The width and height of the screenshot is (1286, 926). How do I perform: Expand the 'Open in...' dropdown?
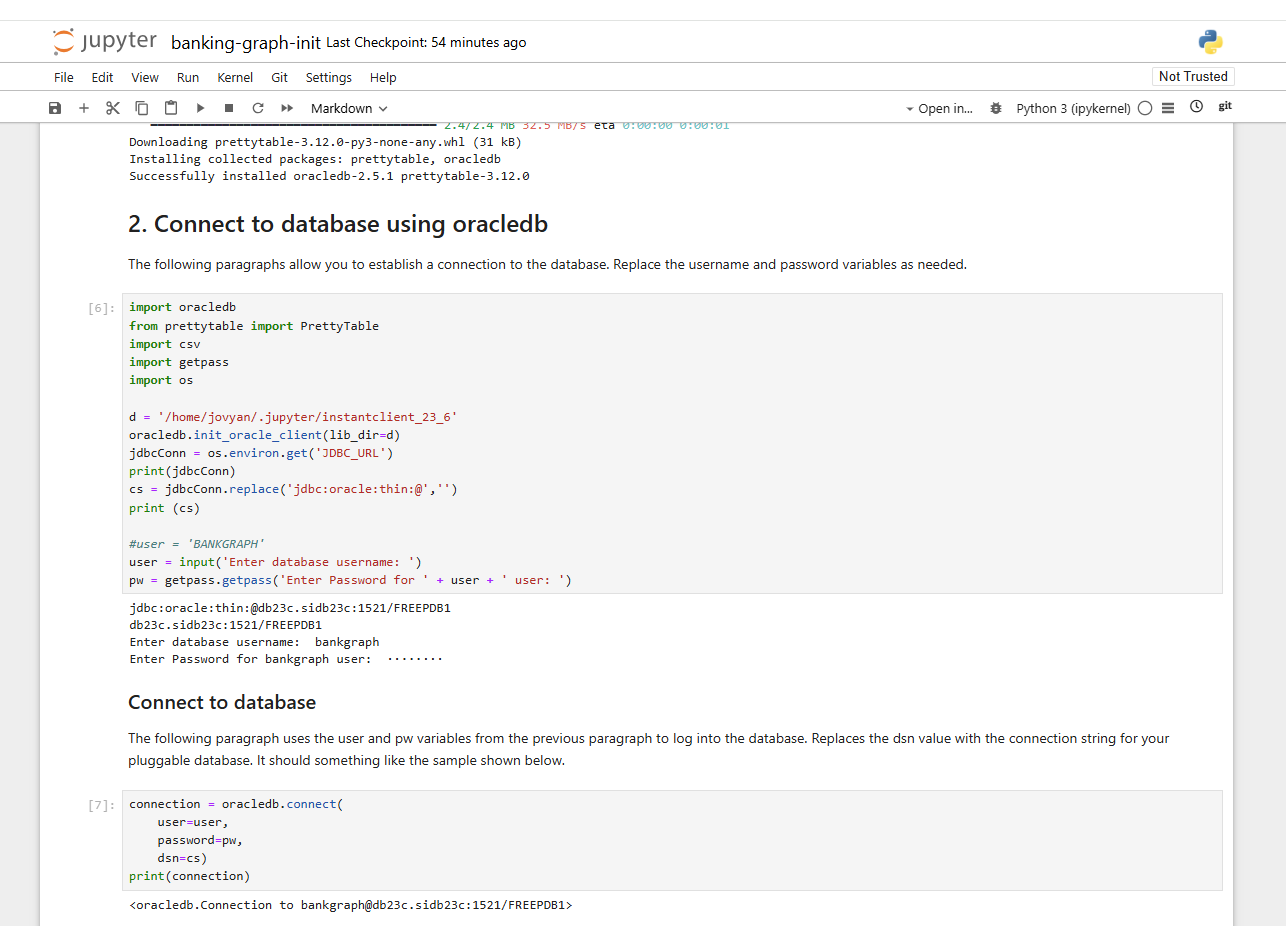point(939,108)
